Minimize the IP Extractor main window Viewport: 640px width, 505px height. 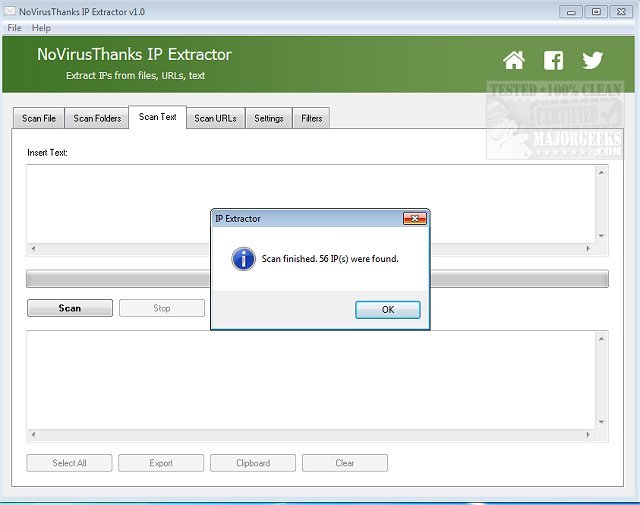(x=571, y=12)
